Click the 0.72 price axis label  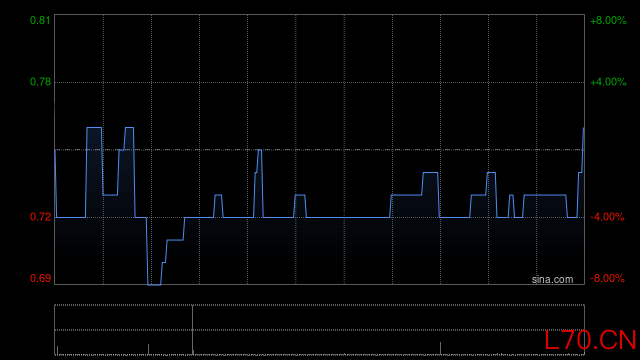click(40, 217)
